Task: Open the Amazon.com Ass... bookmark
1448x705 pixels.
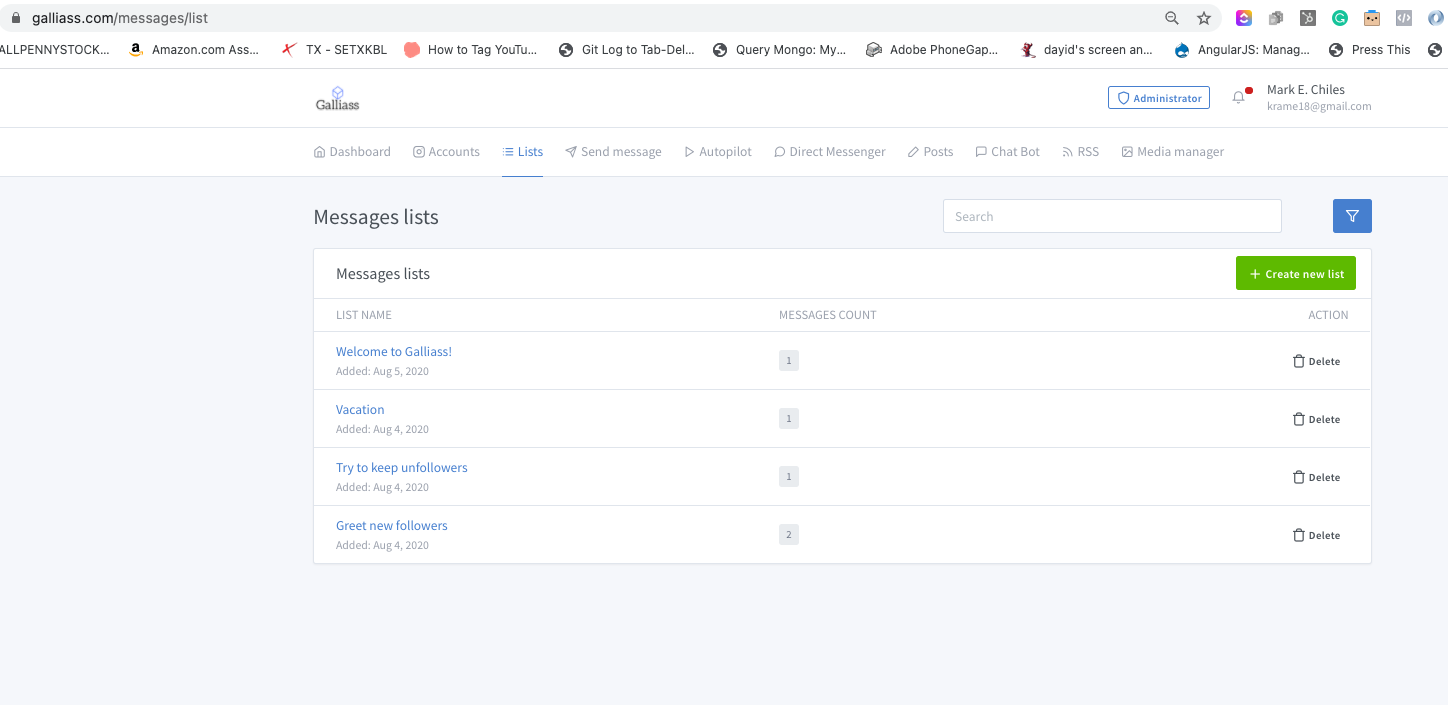Action: click(195, 50)
